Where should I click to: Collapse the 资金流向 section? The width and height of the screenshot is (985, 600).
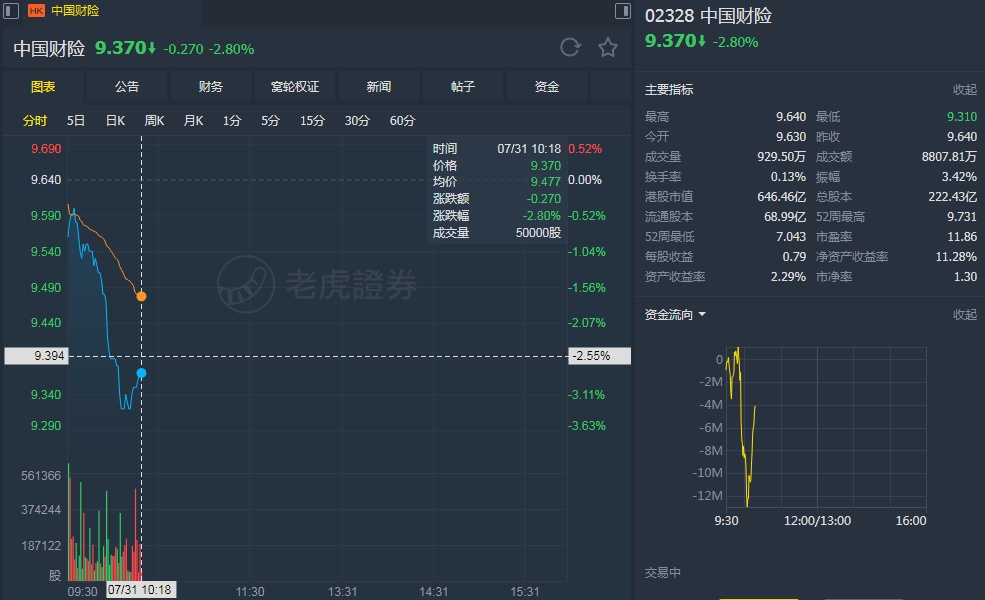click(x=964, y=315)
